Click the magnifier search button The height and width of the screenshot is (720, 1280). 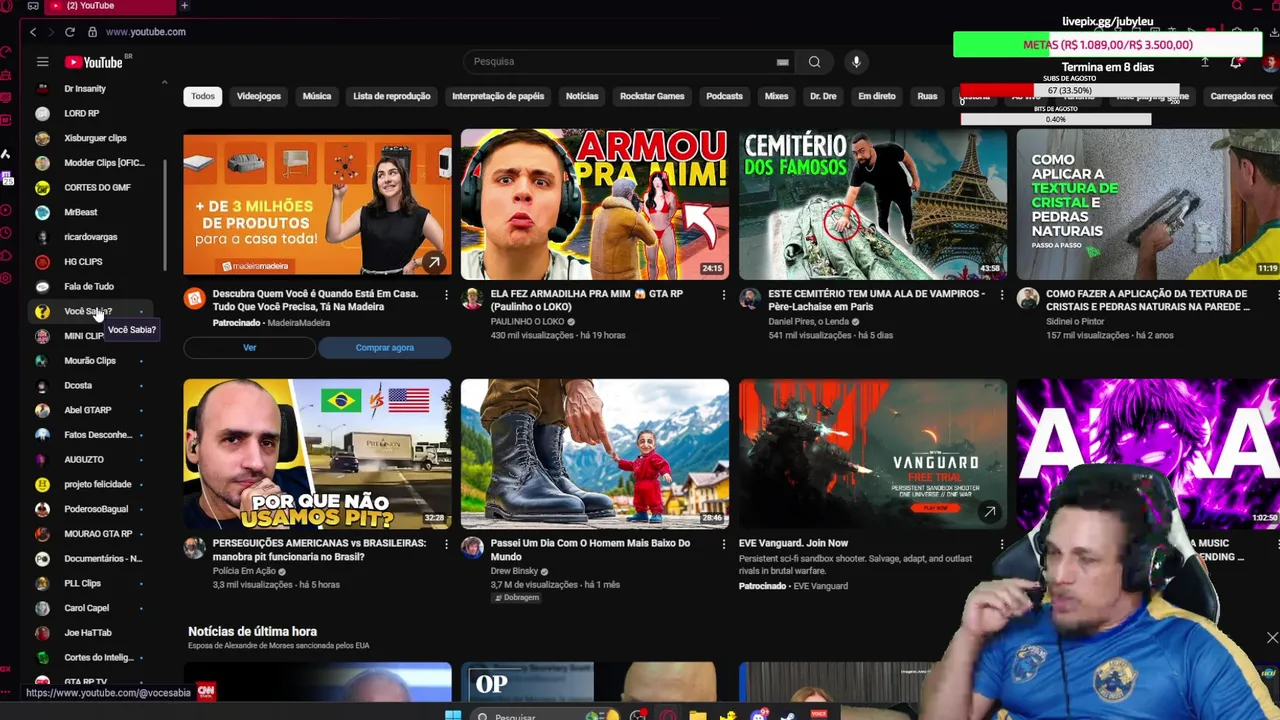pos(814,62)
